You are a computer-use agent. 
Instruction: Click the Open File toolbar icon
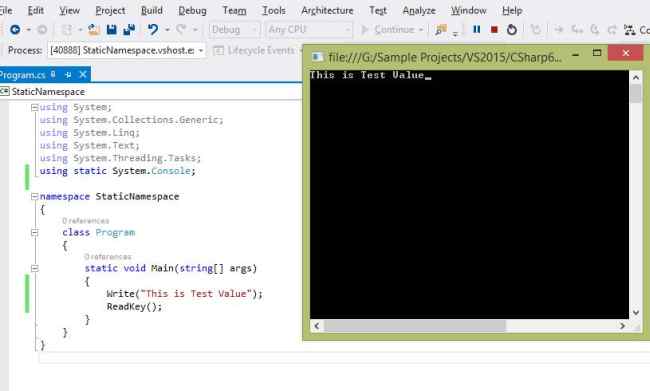(x=94, y=29)
